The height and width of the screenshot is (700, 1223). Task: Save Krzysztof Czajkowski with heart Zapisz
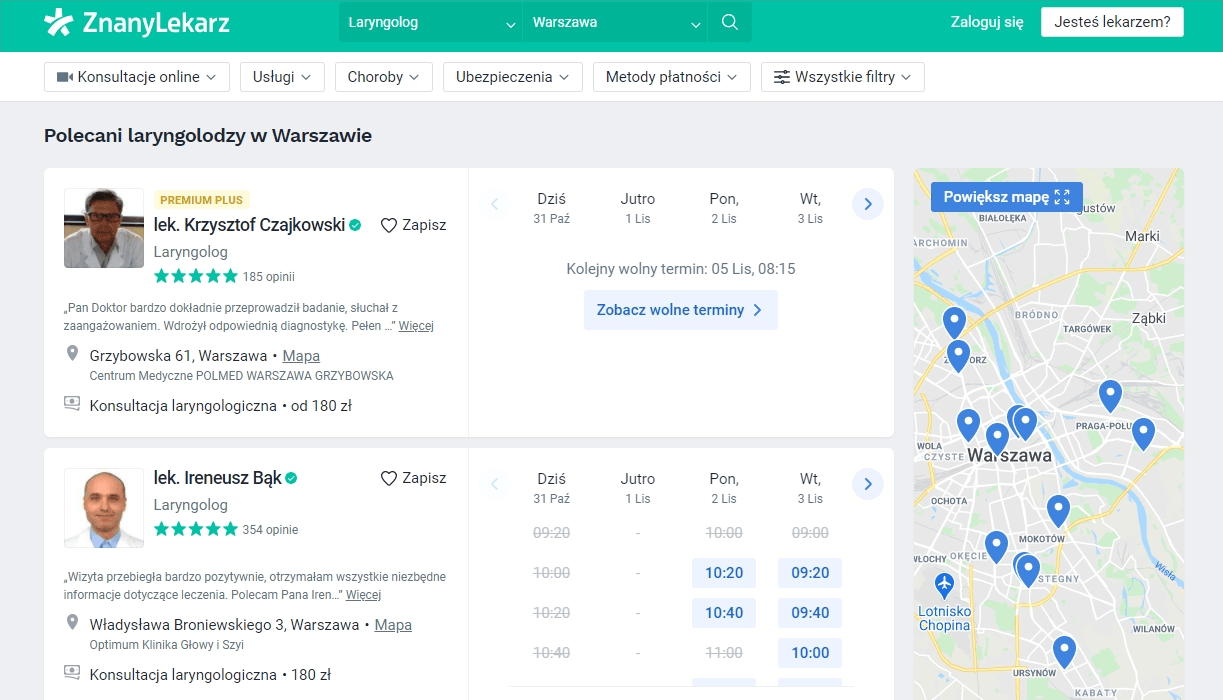[x=413, y=225]
